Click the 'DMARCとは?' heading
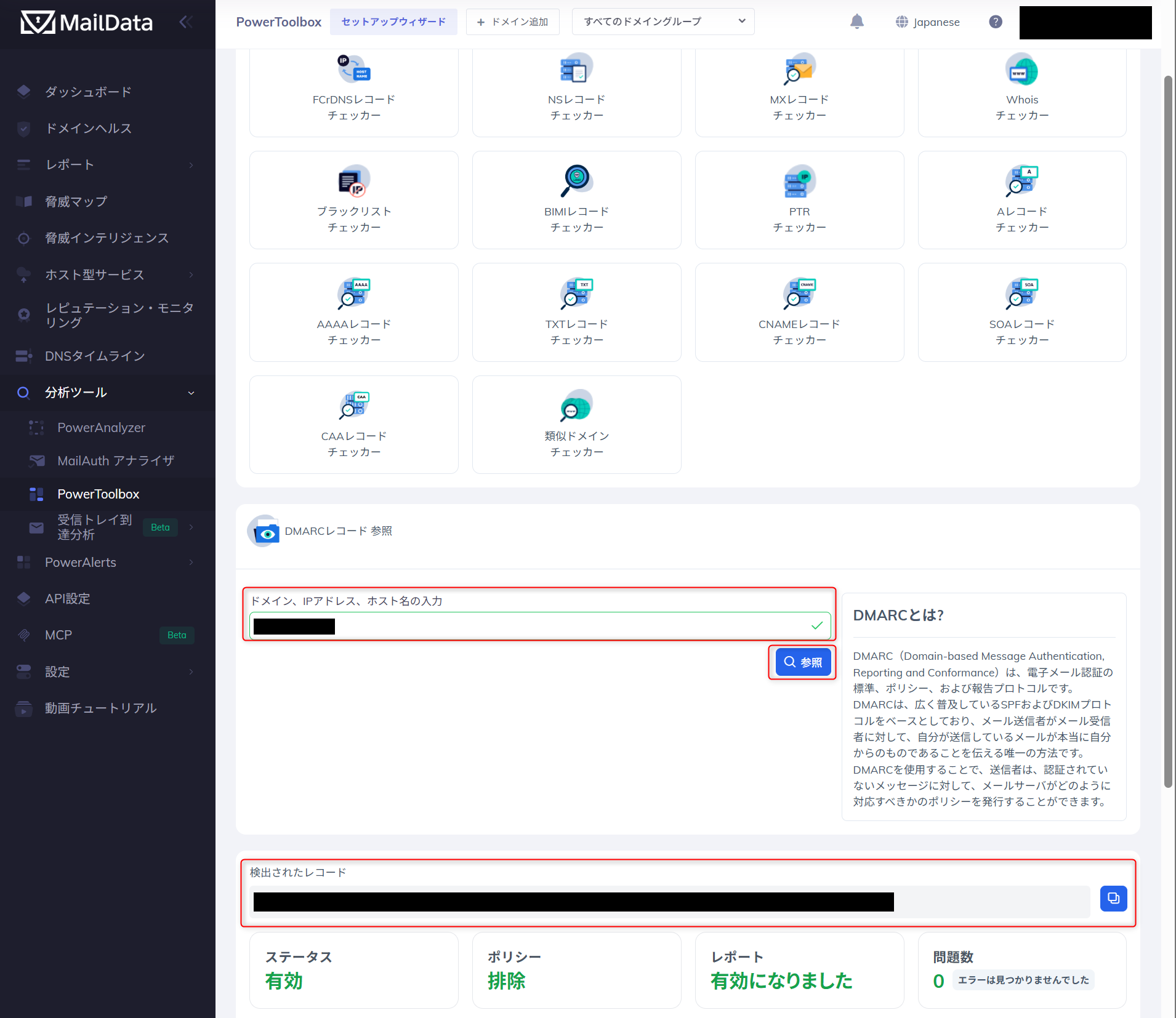Viewport: 1176px width, 1018px height. tap(898, 615)
